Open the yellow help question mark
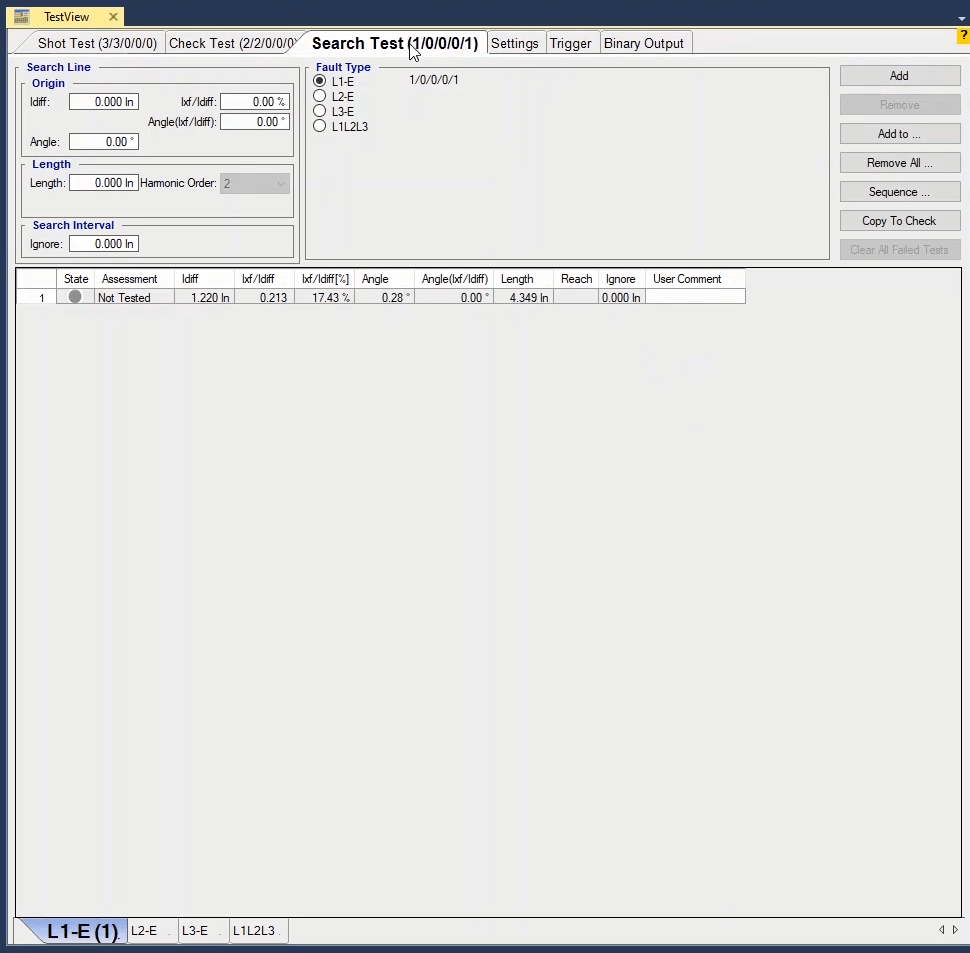The height and width of the screenshot is (953, 970). 963,36
